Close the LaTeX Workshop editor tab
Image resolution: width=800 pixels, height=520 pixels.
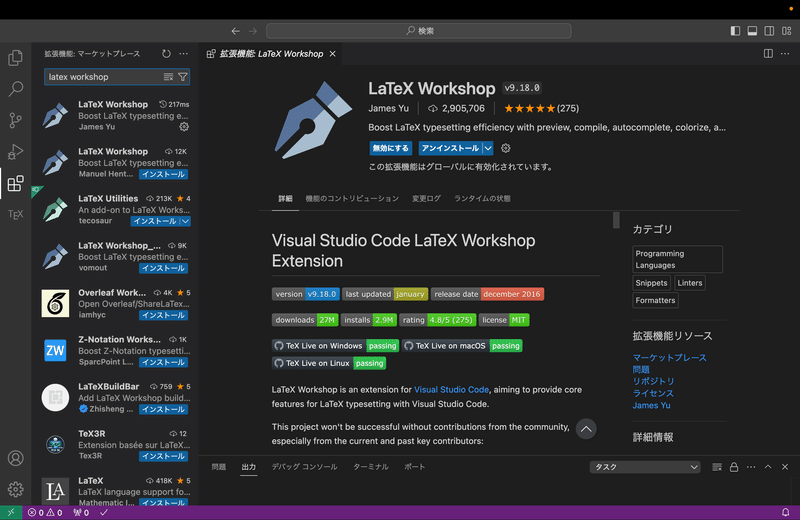[333, 54]
